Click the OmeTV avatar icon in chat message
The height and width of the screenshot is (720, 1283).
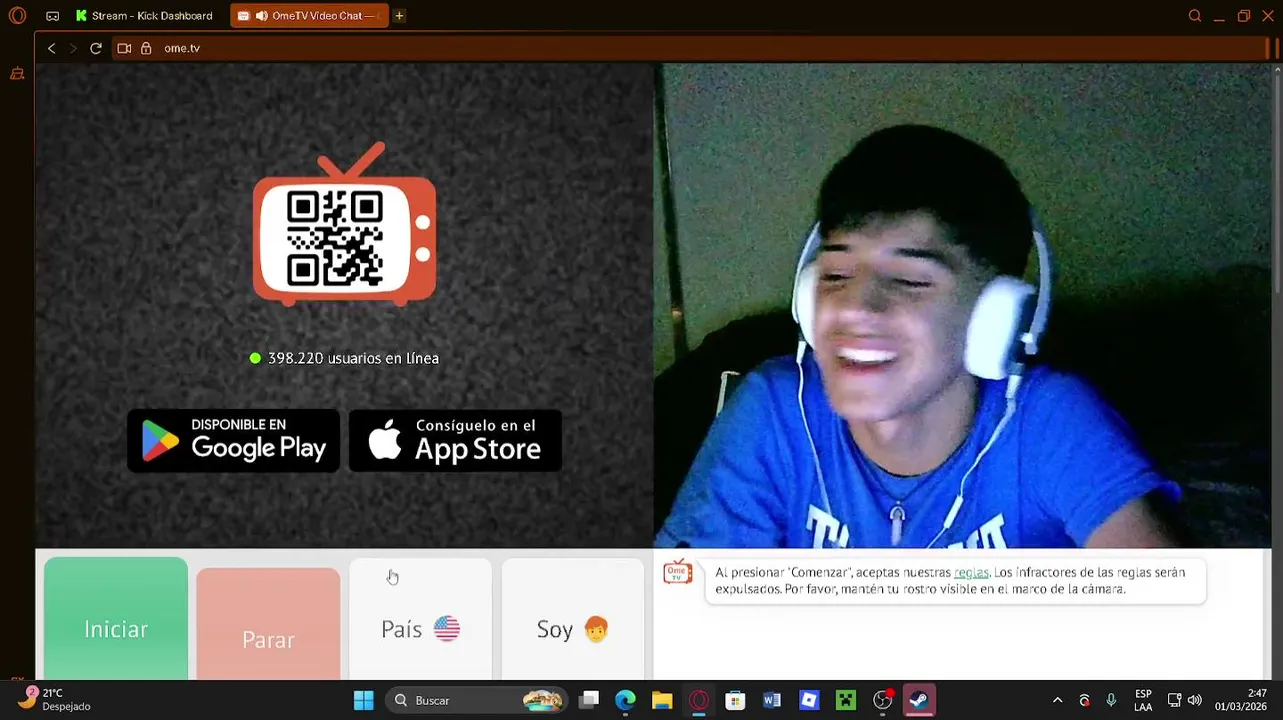point(678,572)
